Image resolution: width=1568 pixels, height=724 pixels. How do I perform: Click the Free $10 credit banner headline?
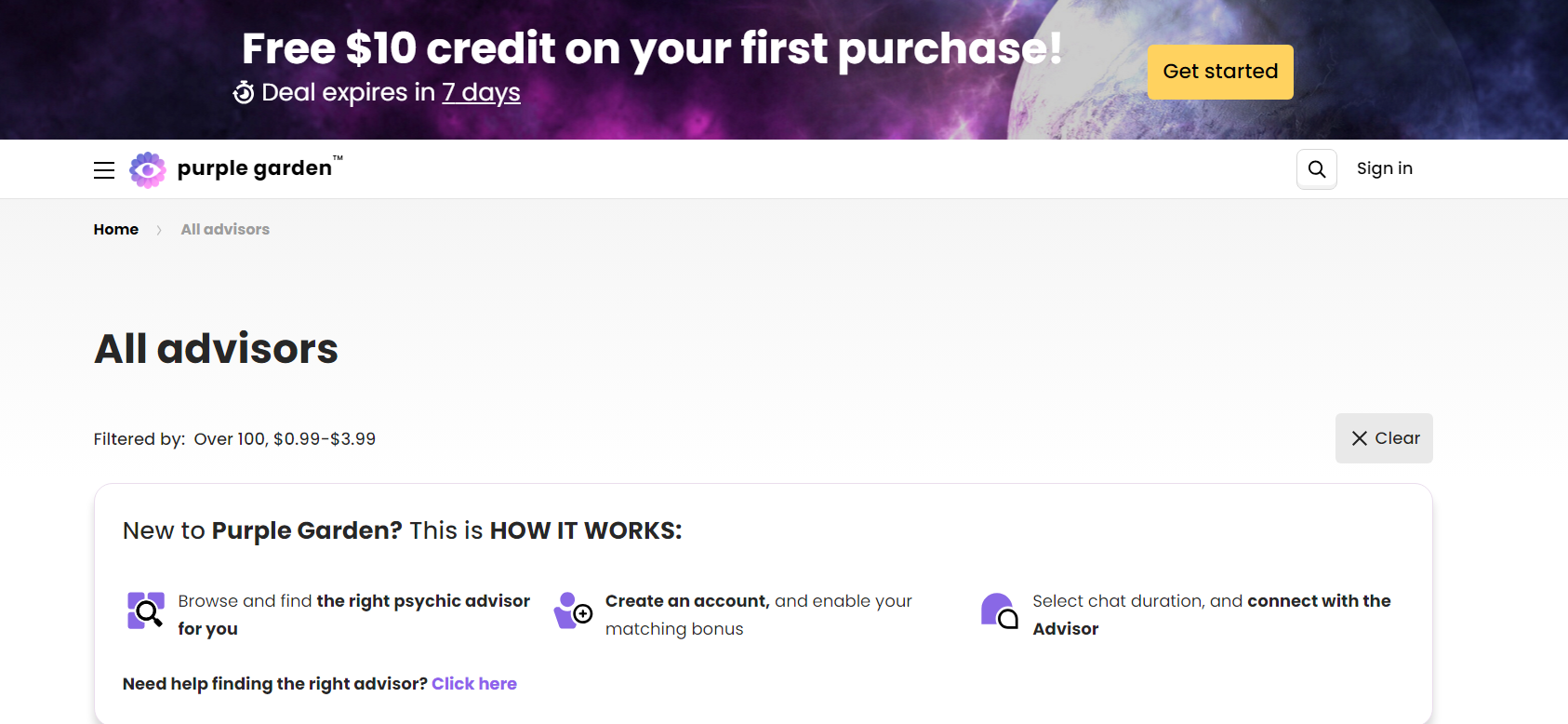point(651,48)
